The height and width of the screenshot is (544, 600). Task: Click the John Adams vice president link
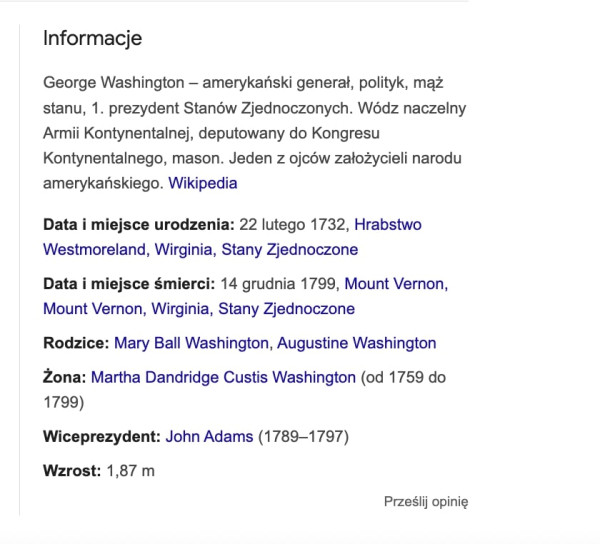[209, 437]
